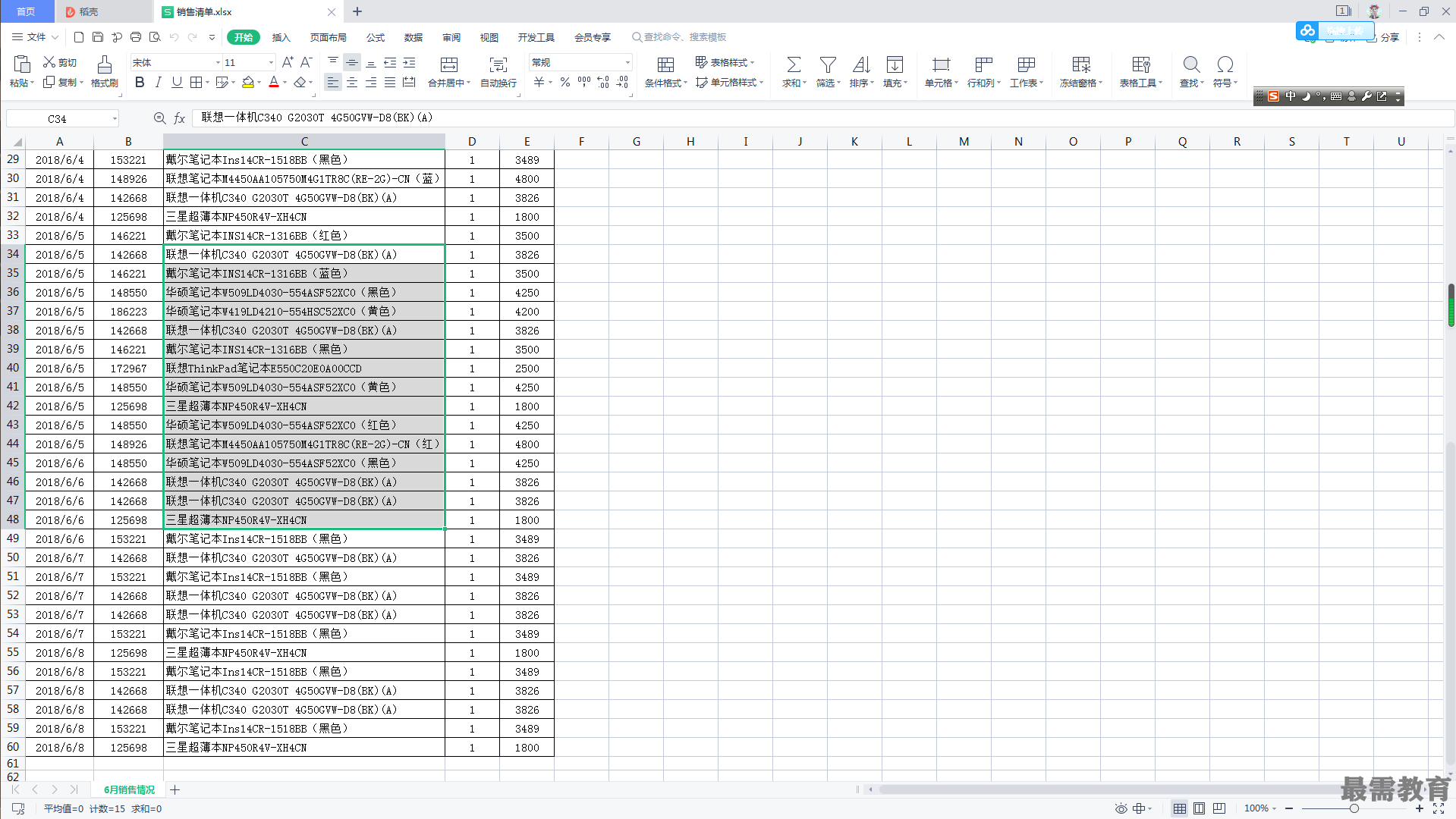The image size is (1456, 819).
Task: Click the New document icon
Action: click(79, 37)
